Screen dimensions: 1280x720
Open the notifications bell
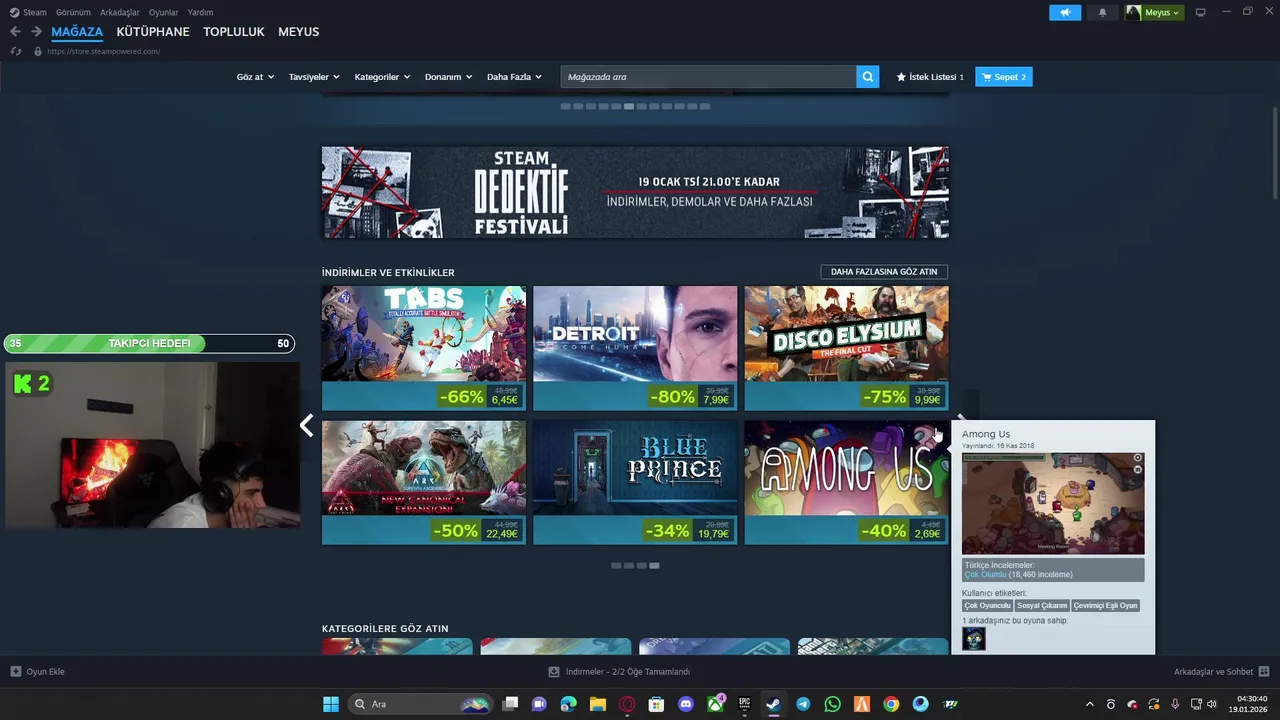pos(1102,12)
